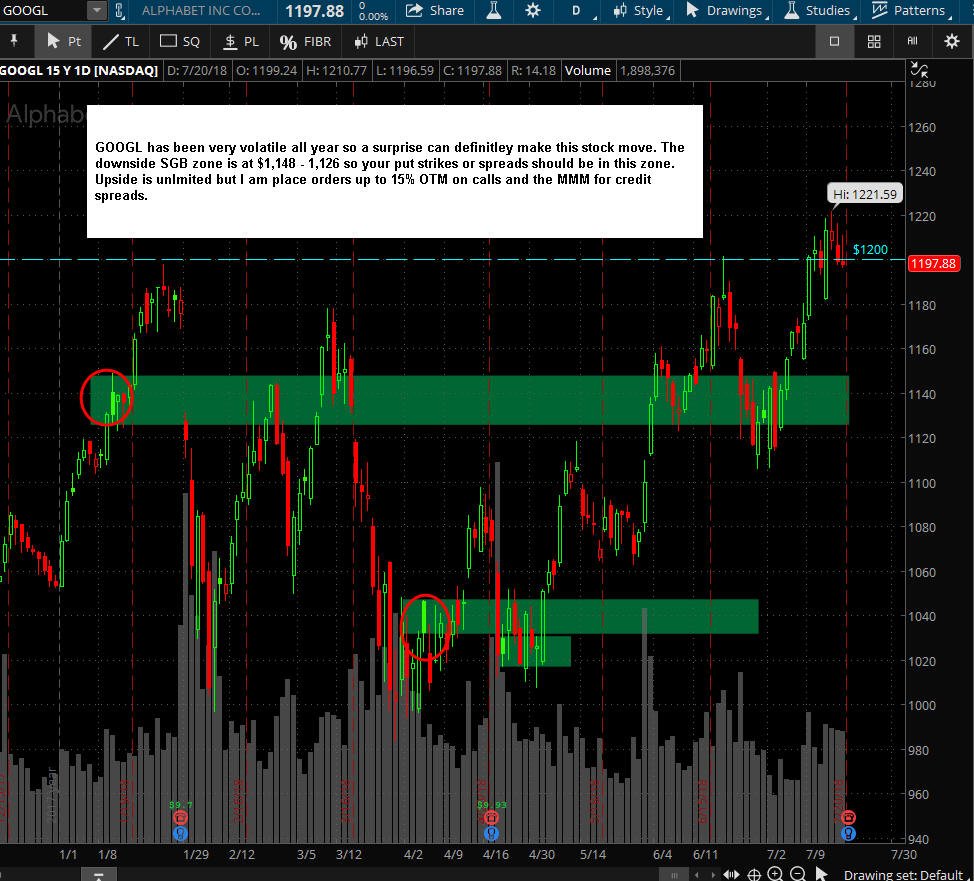Image resolution: width=974 pixels, height=881 pixels.
Task: Click the bottom-bar pointer cursor icon
Action: (821, 874)
